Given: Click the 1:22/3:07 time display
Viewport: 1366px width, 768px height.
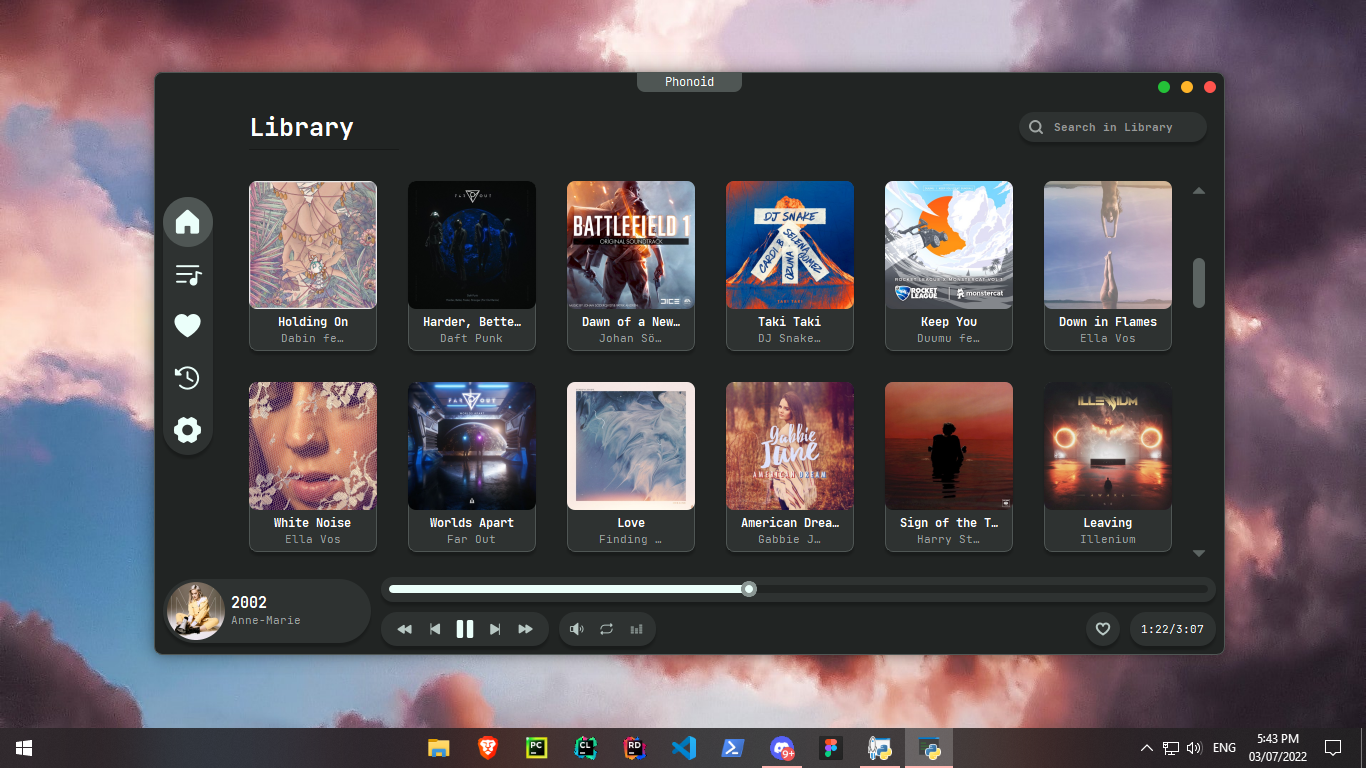Looking at the screenshot, I should click(x=1173, y=629).
